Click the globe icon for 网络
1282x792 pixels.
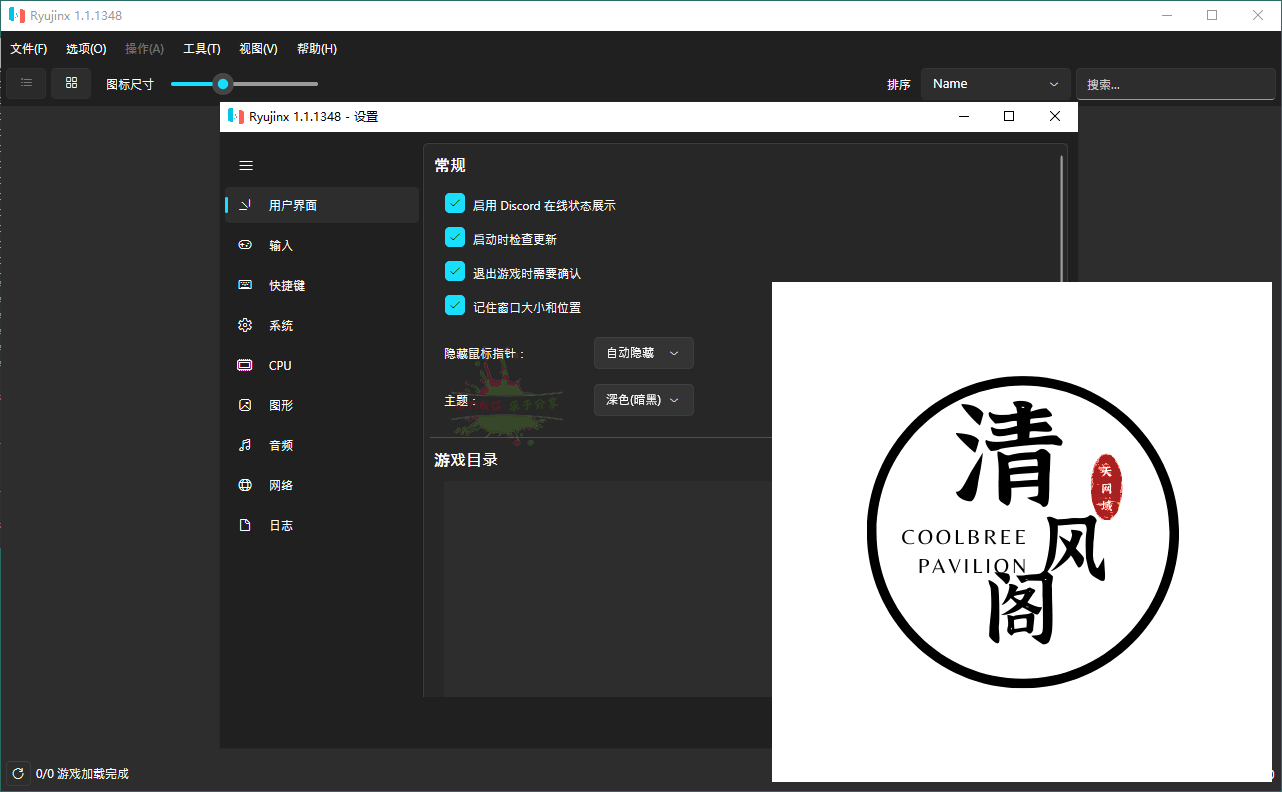245,485
